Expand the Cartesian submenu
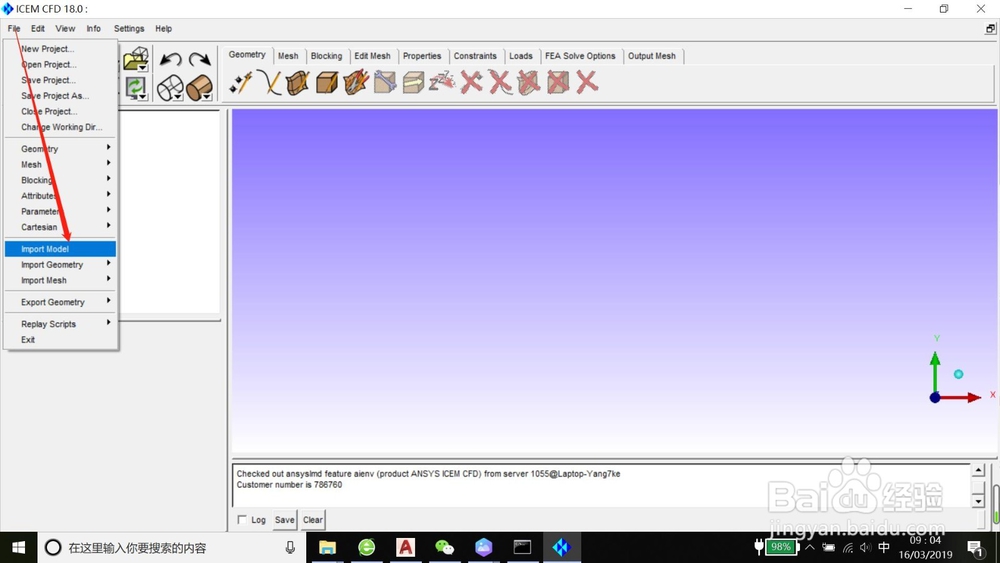The width and height of the screenshot is (1000, 563). pos(61,227)
